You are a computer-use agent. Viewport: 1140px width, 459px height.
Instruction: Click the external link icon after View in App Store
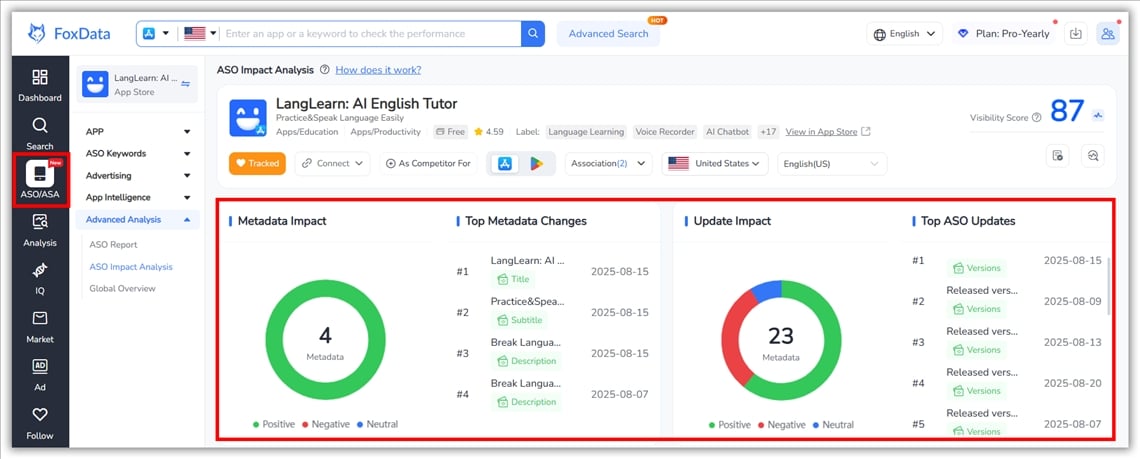[x=865, y=132]
